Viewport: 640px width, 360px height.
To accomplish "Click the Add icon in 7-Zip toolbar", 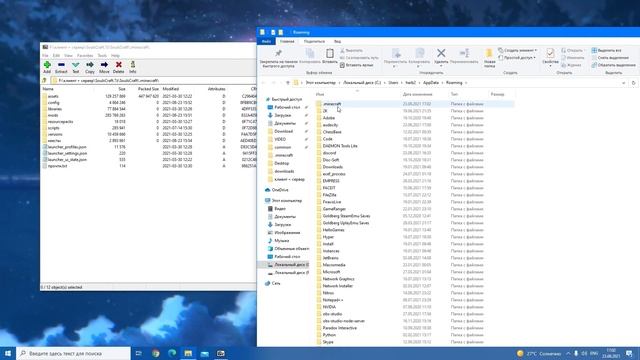I will pos(47,65).
